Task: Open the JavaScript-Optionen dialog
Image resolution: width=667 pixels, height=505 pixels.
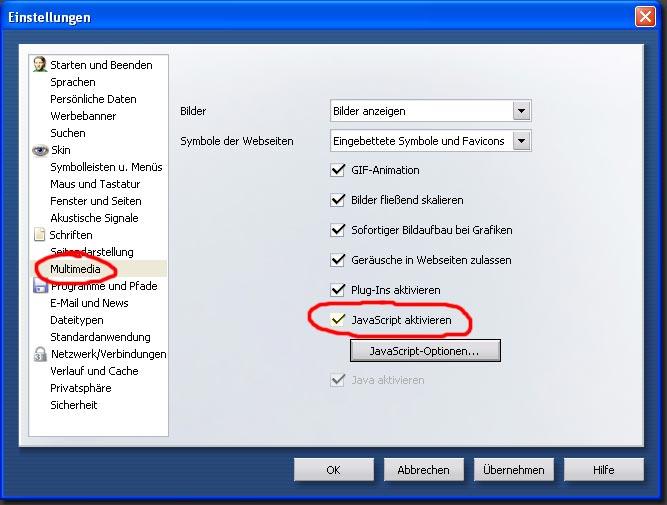Action: point(424,351)
